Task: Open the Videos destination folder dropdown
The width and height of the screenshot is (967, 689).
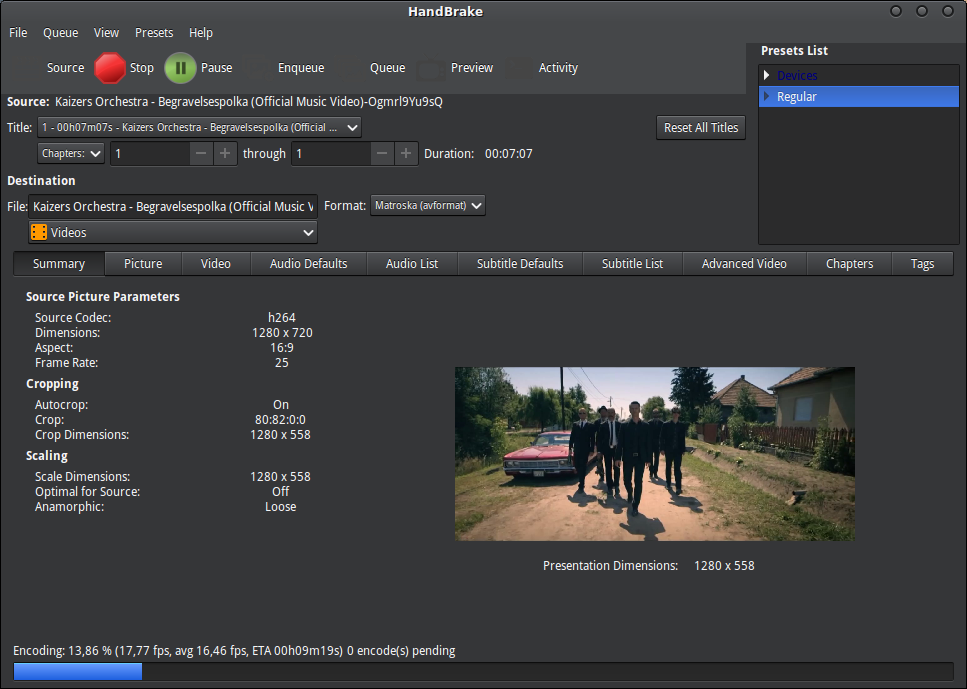Action: [173, 233]
